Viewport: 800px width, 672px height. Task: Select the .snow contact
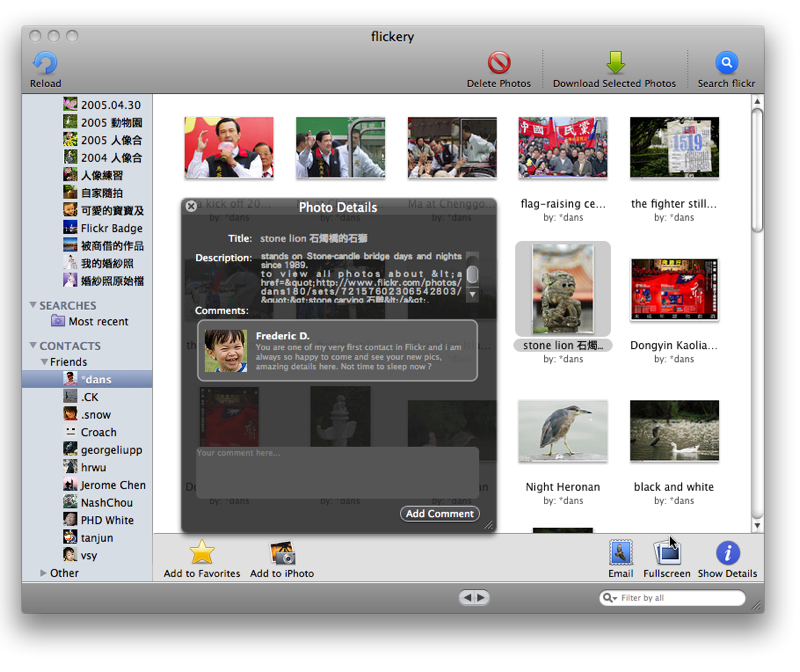coord(87,414)
